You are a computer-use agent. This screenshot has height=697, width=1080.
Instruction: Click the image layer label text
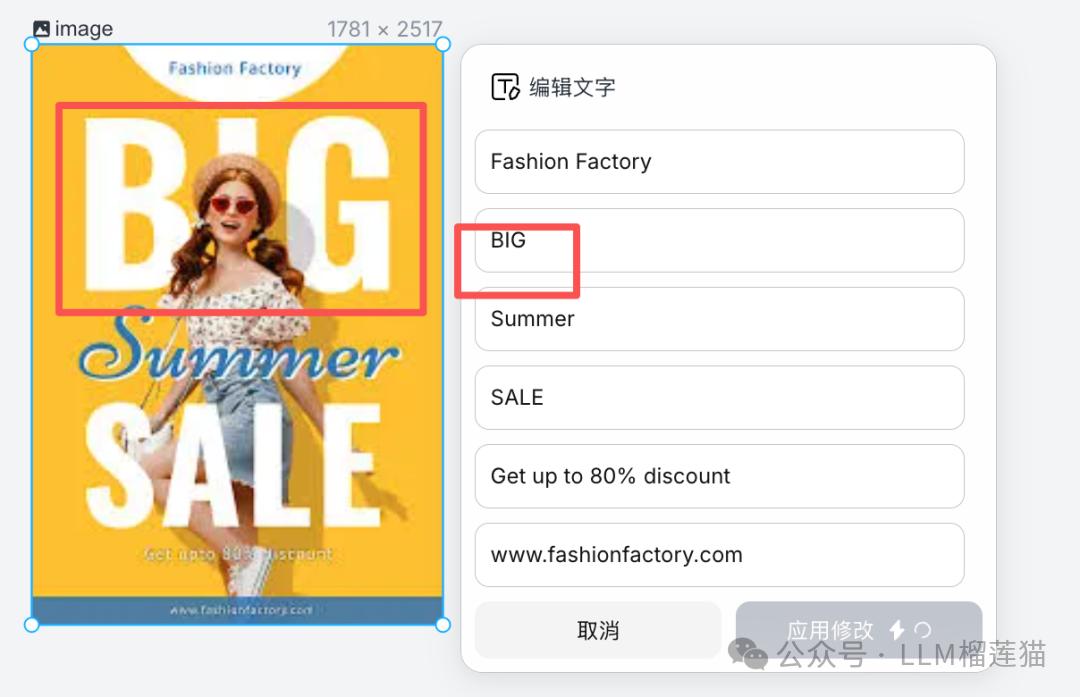83,29
